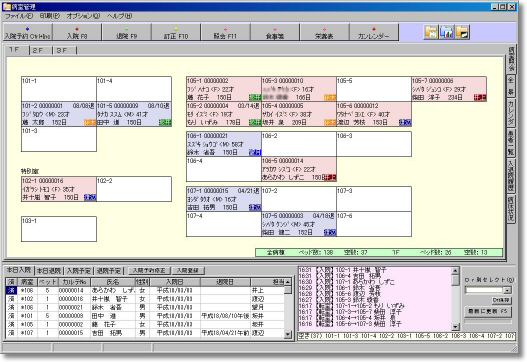Viewport: 527px width, 362px height.
Task: Switch to the 2F floor tab
Action: pyautogui.click(x=40, y=50)
